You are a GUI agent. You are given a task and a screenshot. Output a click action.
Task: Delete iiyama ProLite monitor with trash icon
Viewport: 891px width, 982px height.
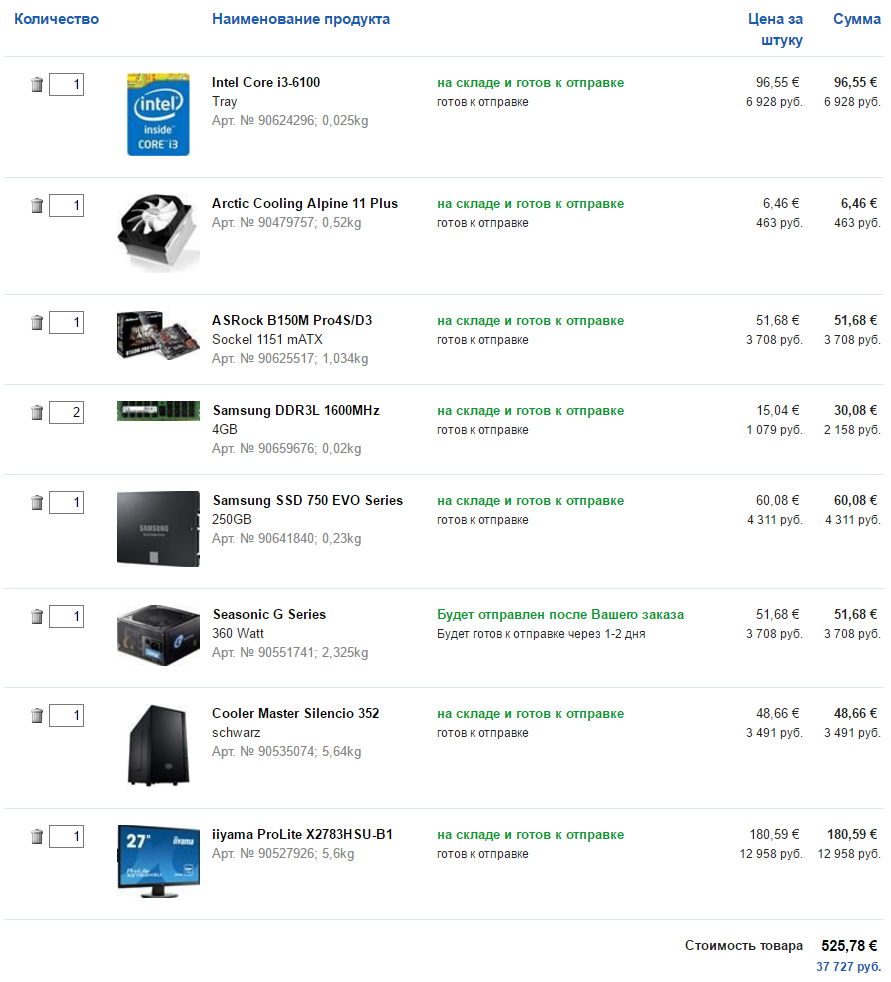pos(37,836)
